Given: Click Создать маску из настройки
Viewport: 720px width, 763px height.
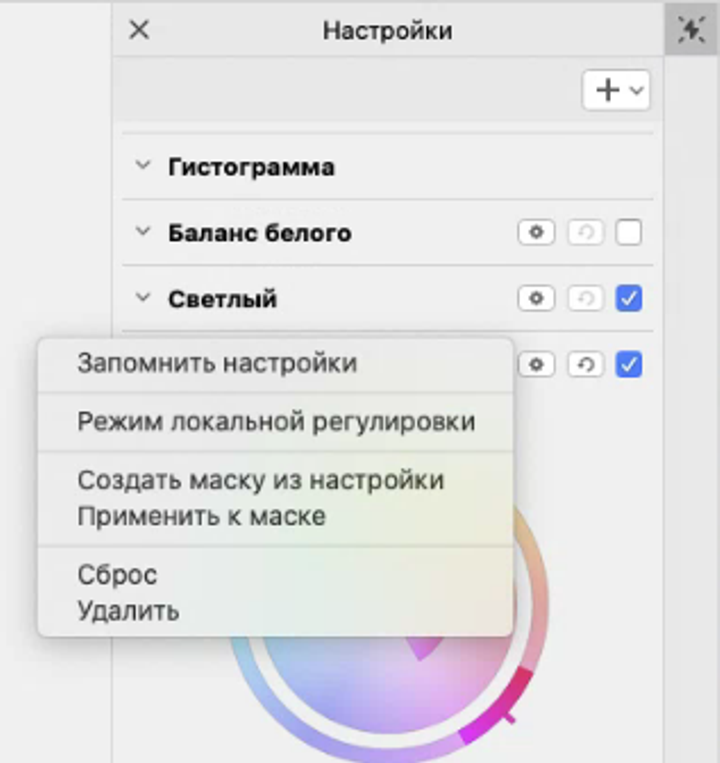Looking at the screenshot, I should coord(261,480).
